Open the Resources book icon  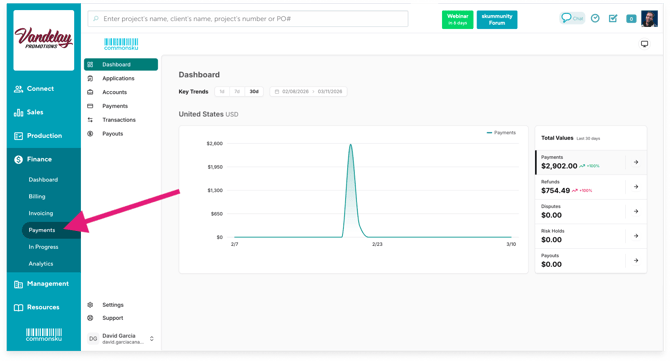[x=18, y=308]
